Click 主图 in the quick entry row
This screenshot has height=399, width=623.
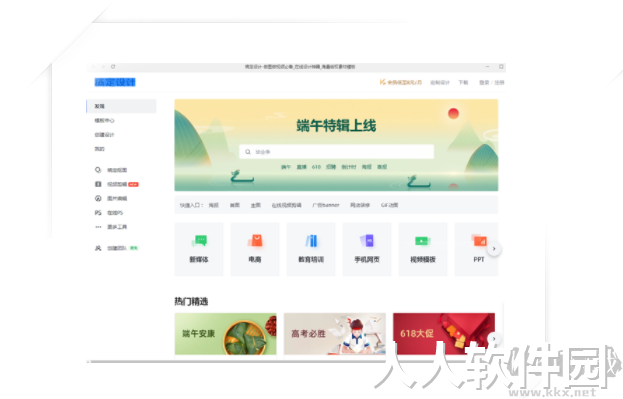tap(255, 205)
